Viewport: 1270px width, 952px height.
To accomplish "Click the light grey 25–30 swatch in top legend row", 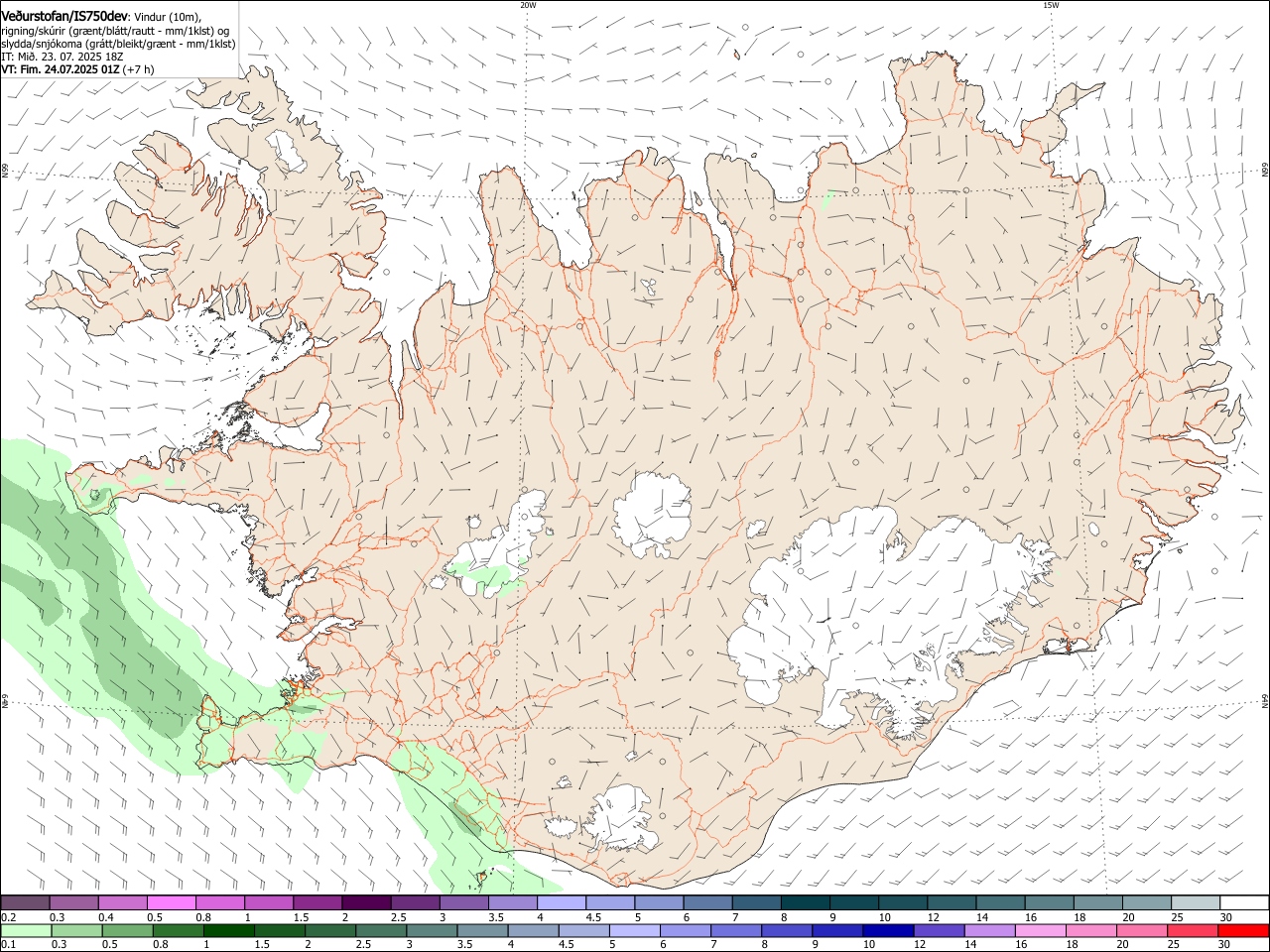I will [x=1194, y=903].
